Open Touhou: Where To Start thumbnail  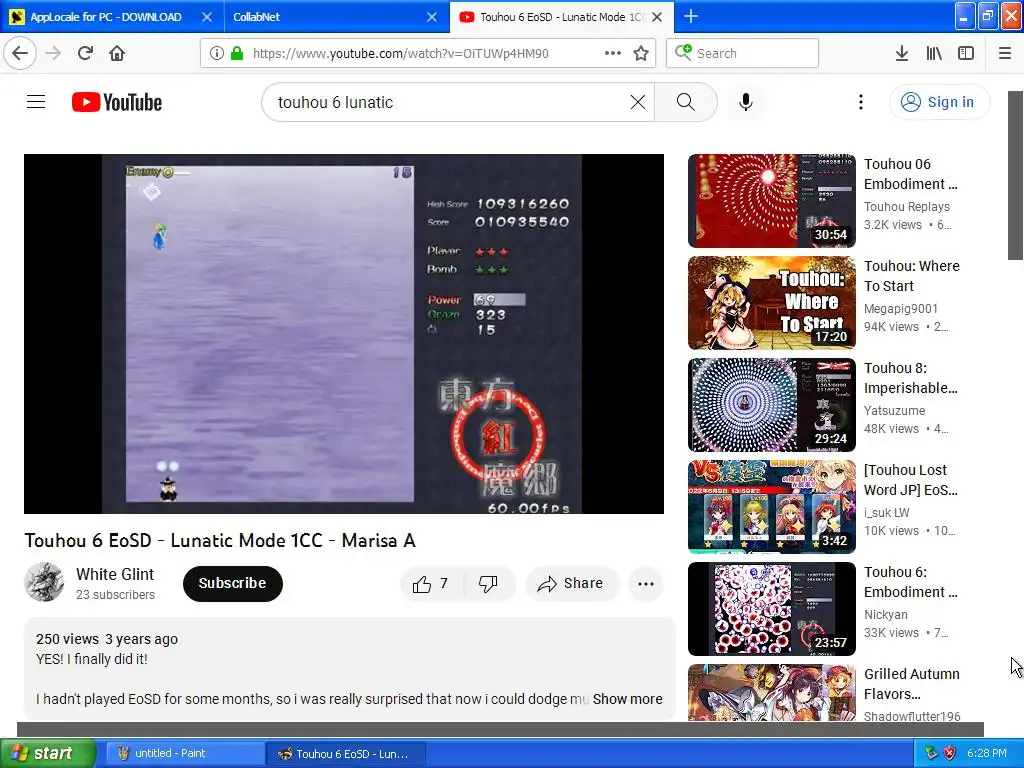tap(772, 303)
